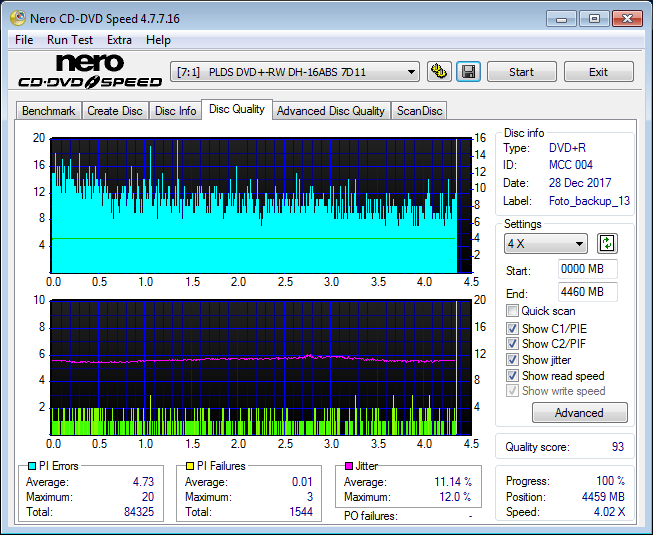653x535 pixels.
Task: Click the Start button
Action: (521, 72)
